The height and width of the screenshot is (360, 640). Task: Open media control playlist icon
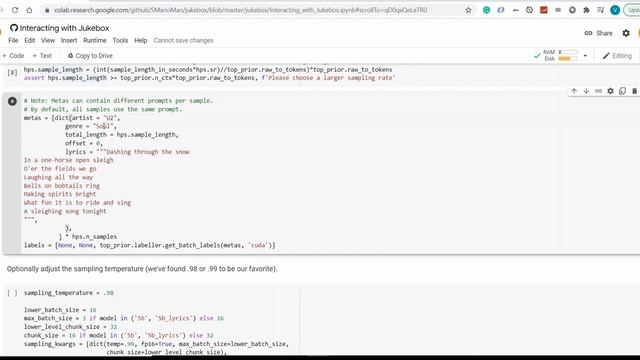click(x=600, y=10)
